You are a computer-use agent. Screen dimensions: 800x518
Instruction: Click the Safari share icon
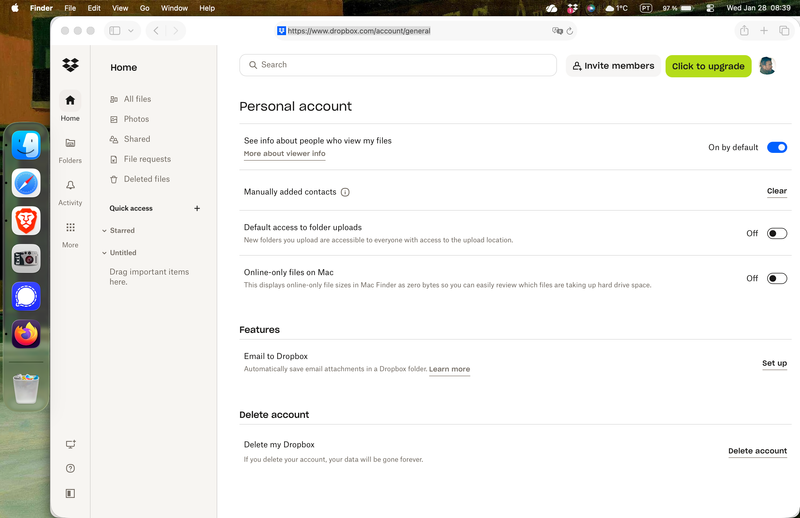pos(744,31)
